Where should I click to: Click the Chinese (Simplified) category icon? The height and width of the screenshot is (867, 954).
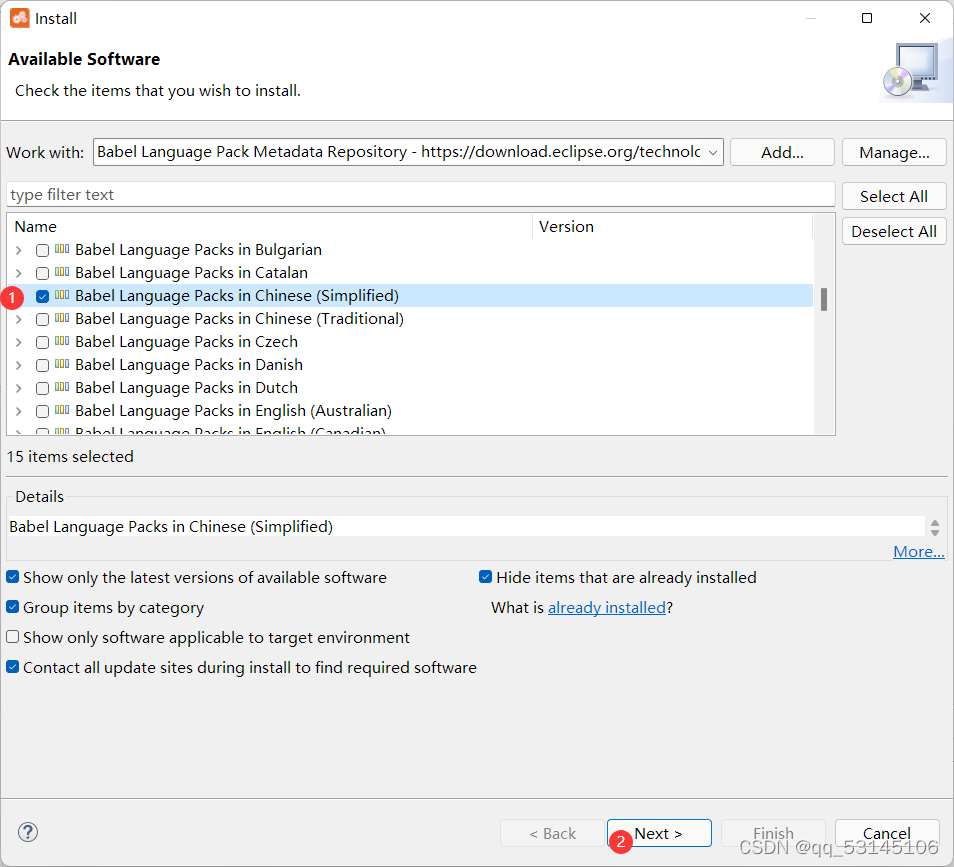point(62,295)
